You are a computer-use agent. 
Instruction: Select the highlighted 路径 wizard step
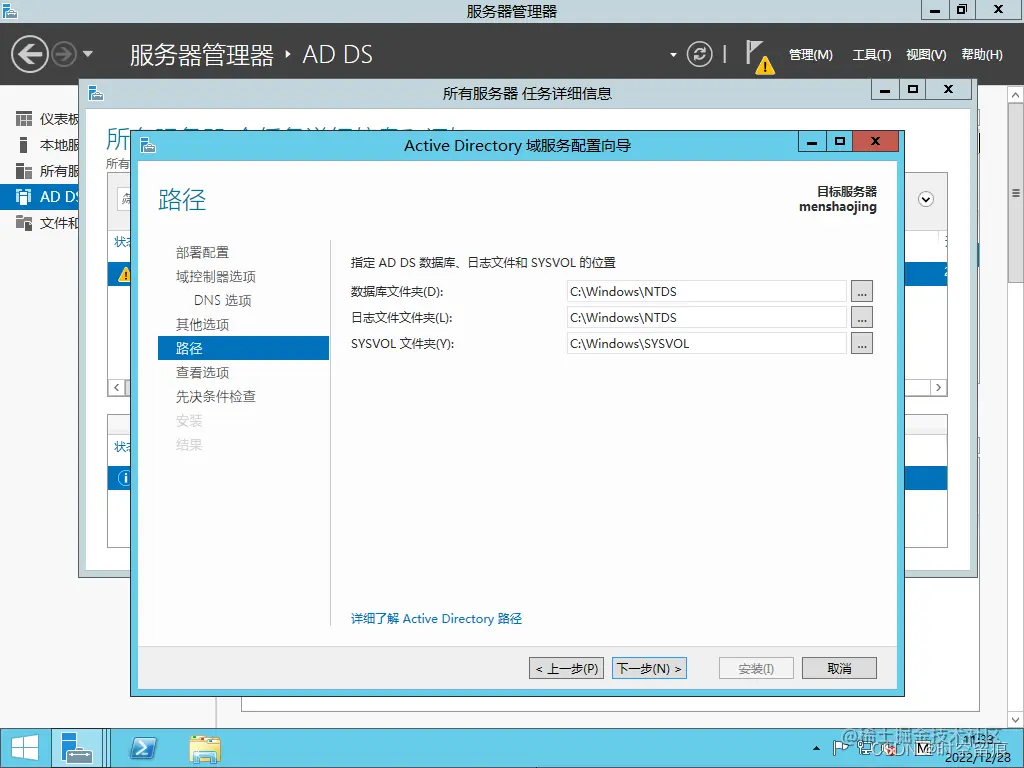click(x=243, y=348)
